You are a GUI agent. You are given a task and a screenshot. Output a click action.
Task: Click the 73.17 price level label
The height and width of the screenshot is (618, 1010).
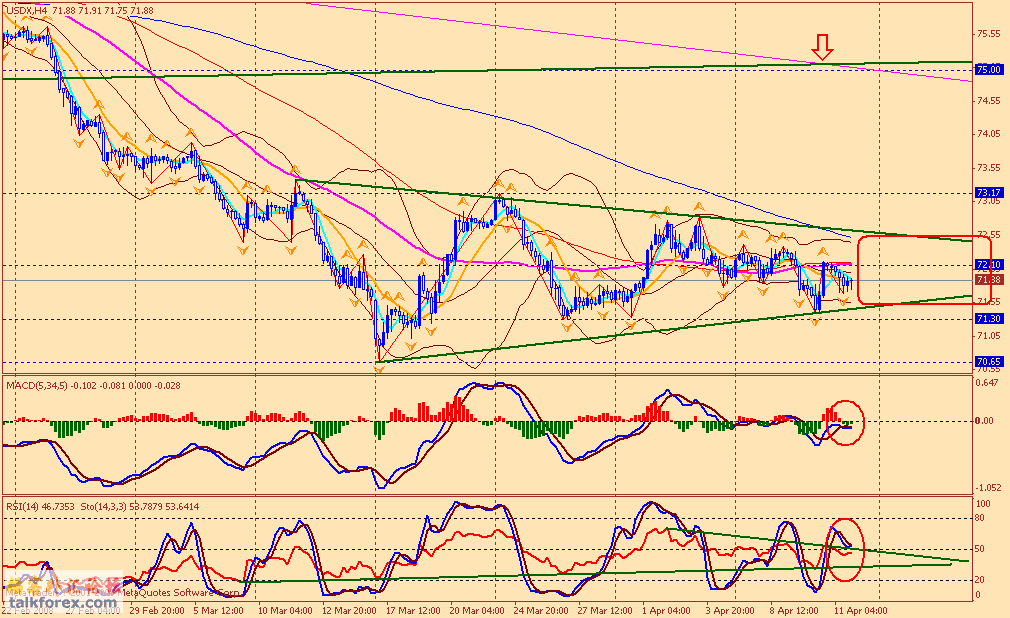[x=988, y=193]
